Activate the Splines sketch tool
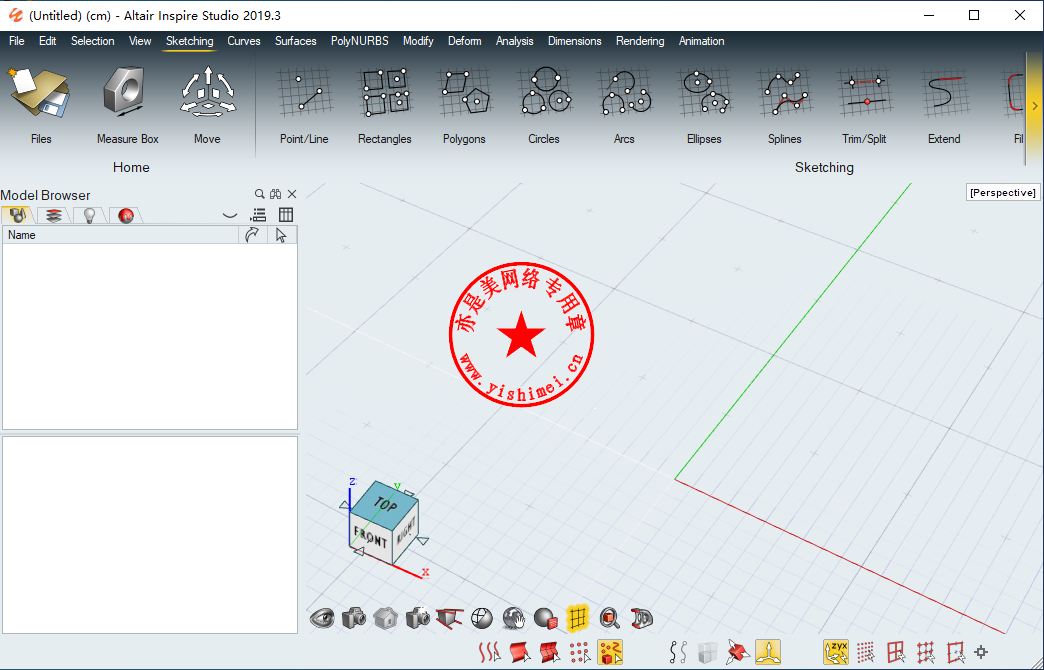The height and width of the screenshot is (670, 1044). tap(784, 105)
